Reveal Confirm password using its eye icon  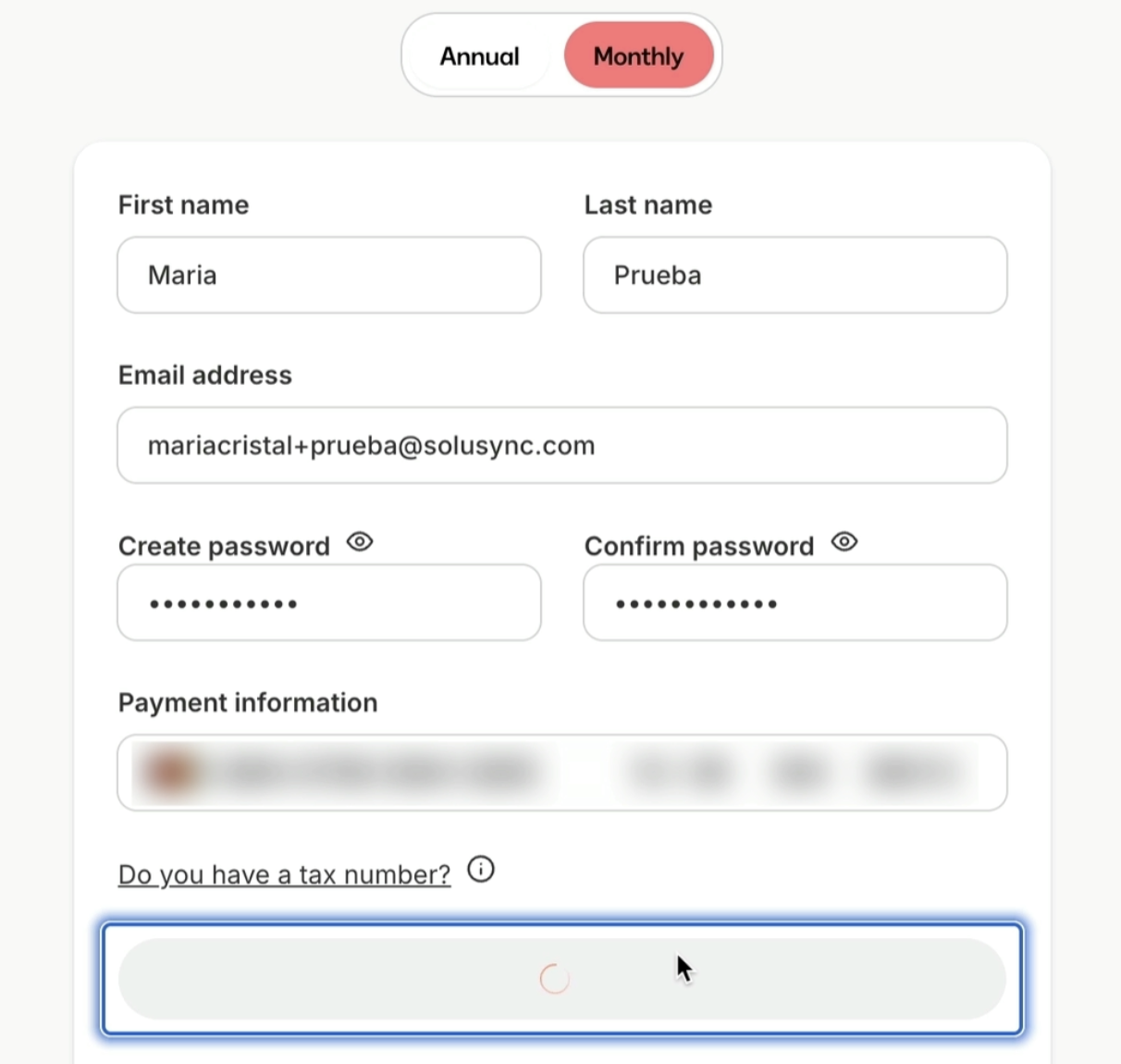(844, 542)
